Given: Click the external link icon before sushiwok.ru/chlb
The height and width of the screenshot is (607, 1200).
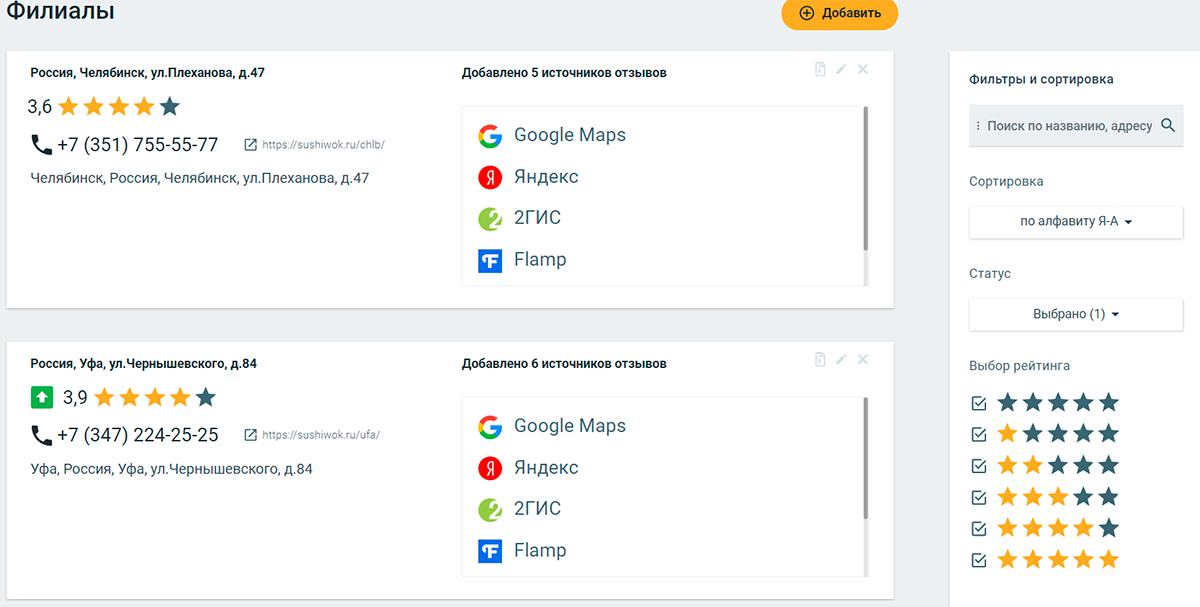Looking at the screenshot, I should [251, 145].
